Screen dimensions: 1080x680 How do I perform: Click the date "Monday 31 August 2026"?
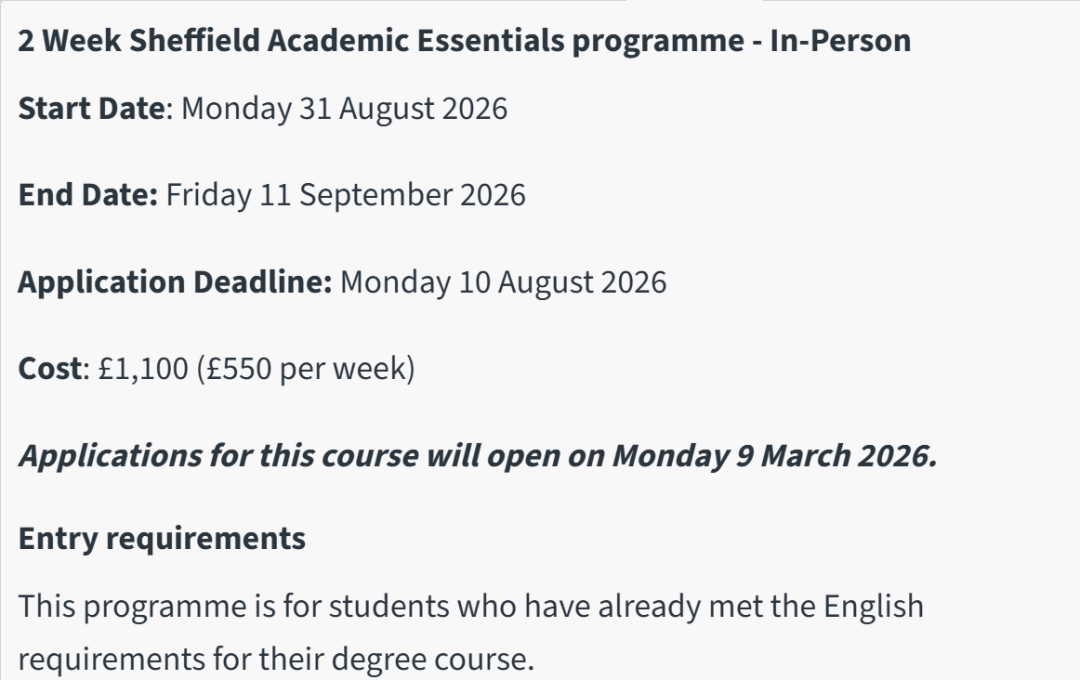pyautogui.click(x=344, y=108)
